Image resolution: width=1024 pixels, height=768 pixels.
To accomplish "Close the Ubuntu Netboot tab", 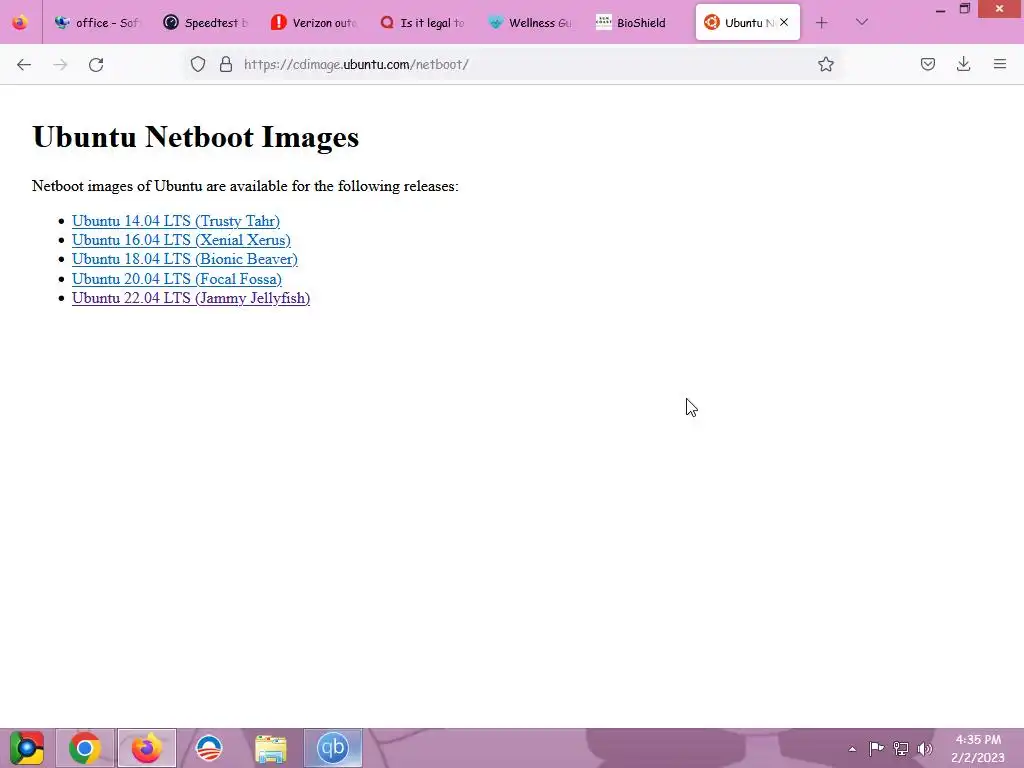I will point(784,22).
